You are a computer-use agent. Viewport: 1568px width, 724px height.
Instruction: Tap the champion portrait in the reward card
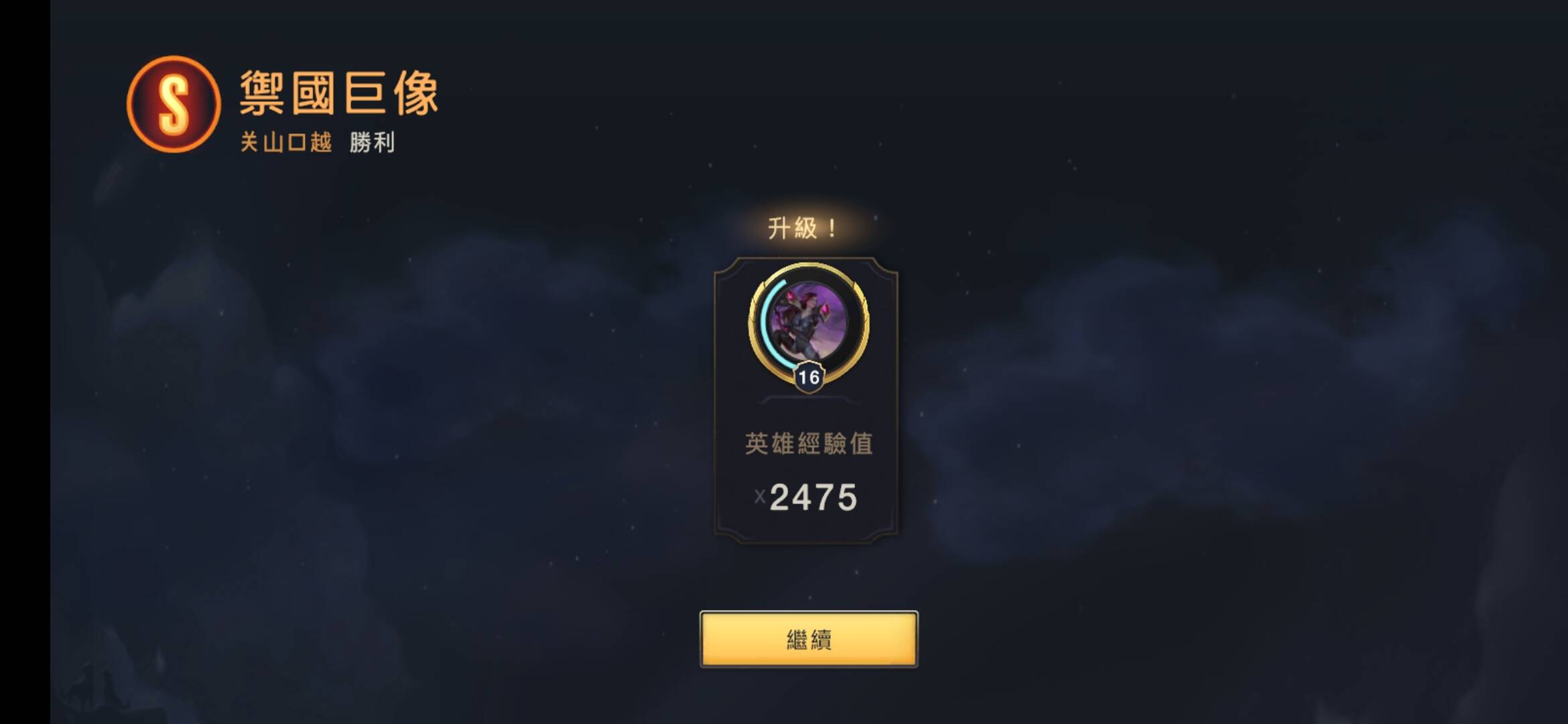pos(809,322)
